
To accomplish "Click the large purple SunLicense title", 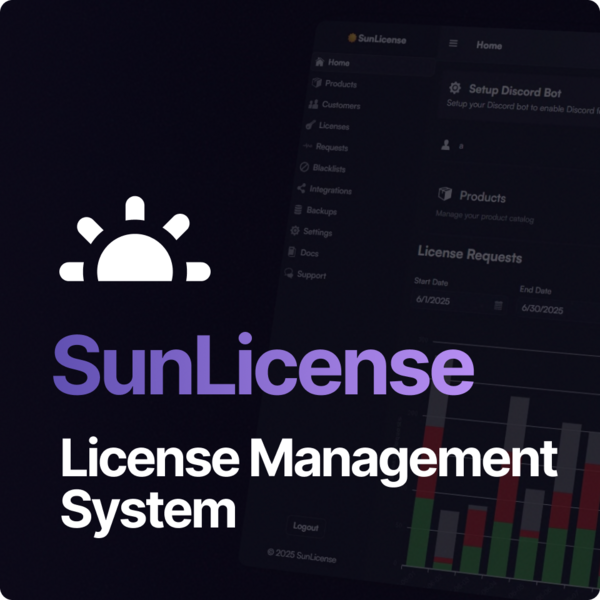I will 264,364.
